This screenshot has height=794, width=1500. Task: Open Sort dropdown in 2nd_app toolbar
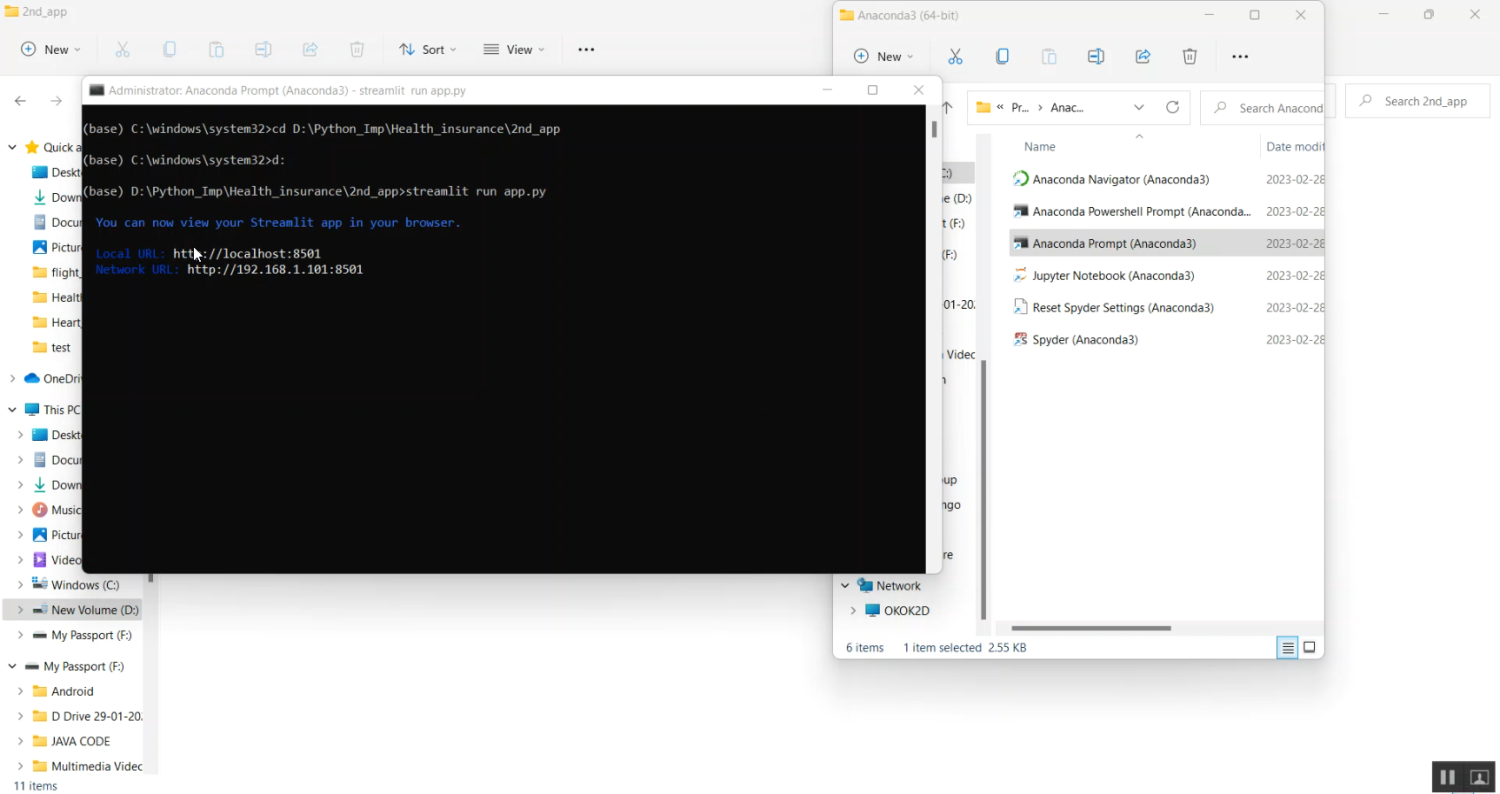(x=427, y=50)
